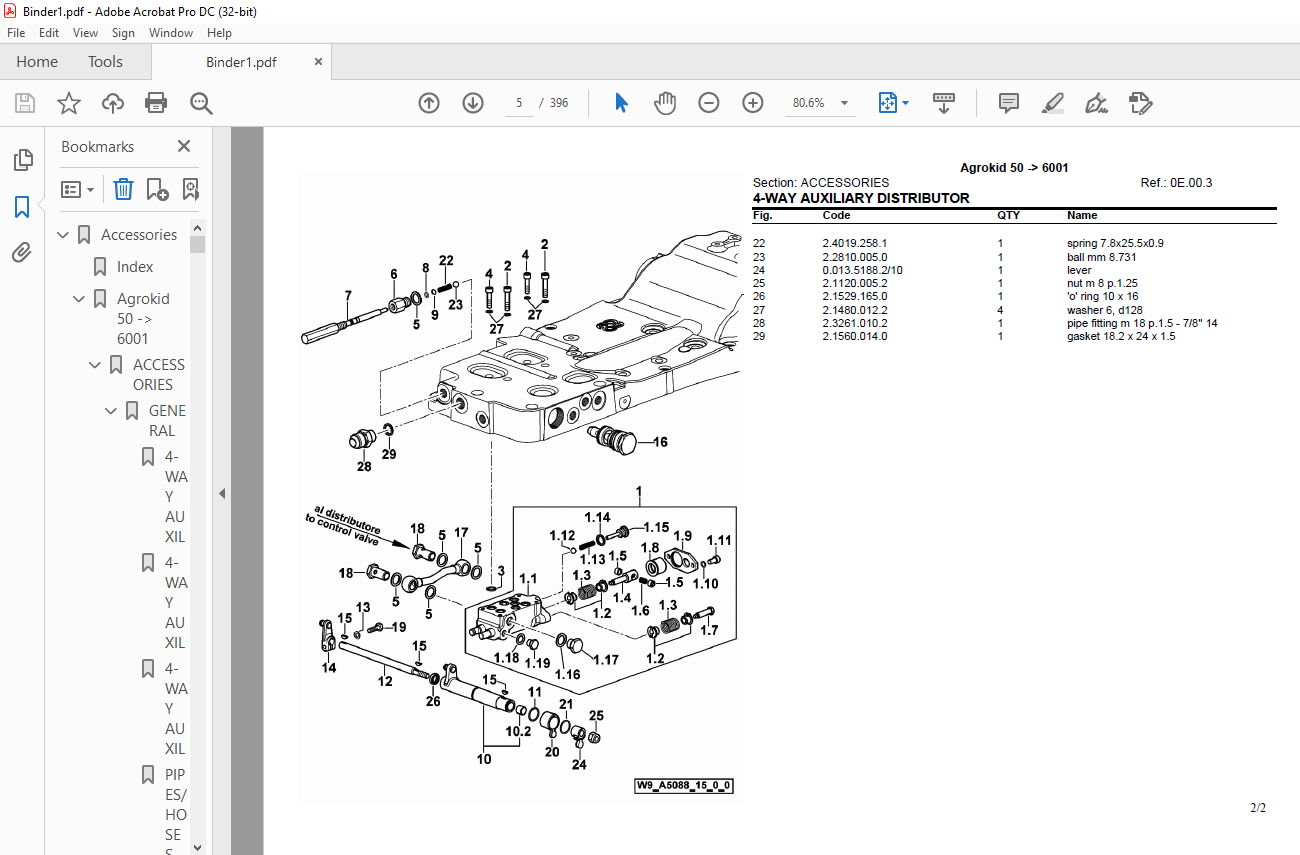Image resolution: width=1300 pixels, height=855 pixels.
Task: Delete selected bookmark trash icon
Action: click(x=123, y=189)
